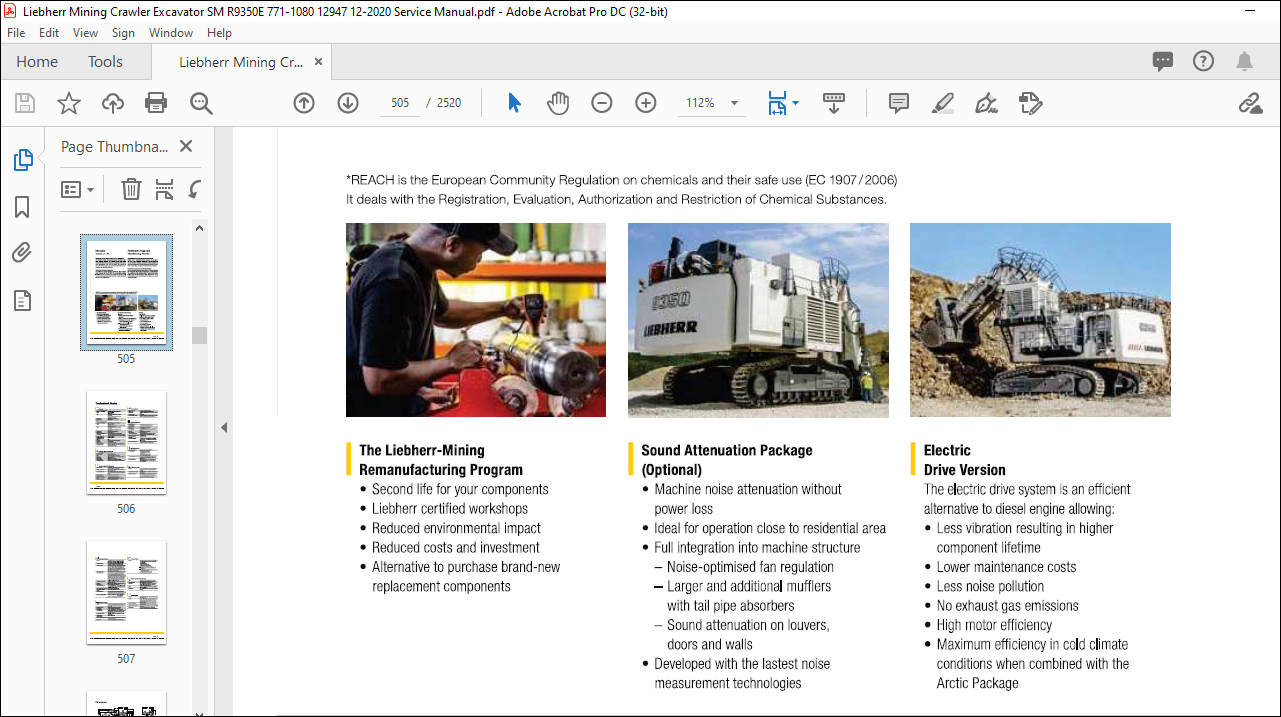Close the Page Thumbnails panel
This screenshot has width=1281, height=717.
(186, 146)
